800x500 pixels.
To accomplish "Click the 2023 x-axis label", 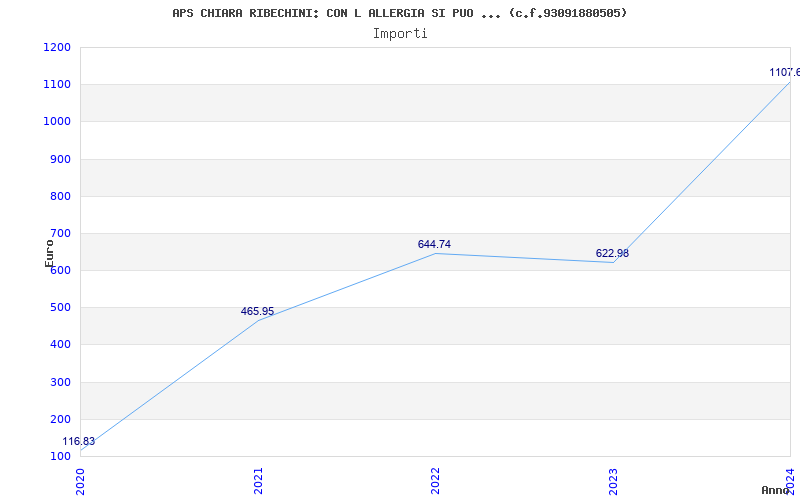I will pos(613,481).
